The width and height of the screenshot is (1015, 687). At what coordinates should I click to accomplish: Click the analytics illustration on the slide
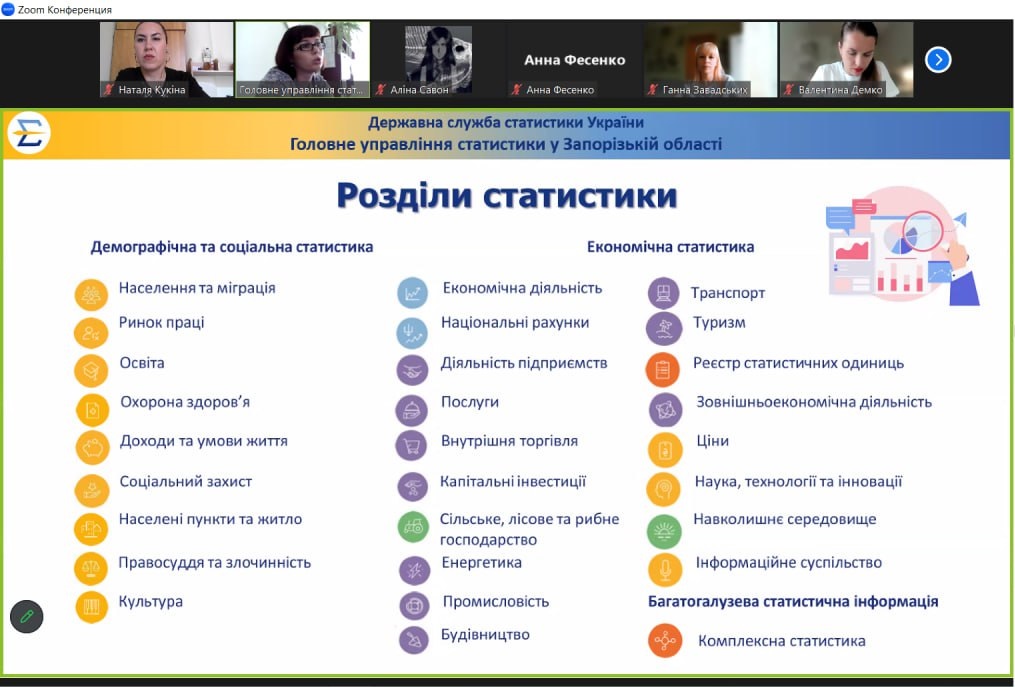pyautogui.click(x=903, y=246)
